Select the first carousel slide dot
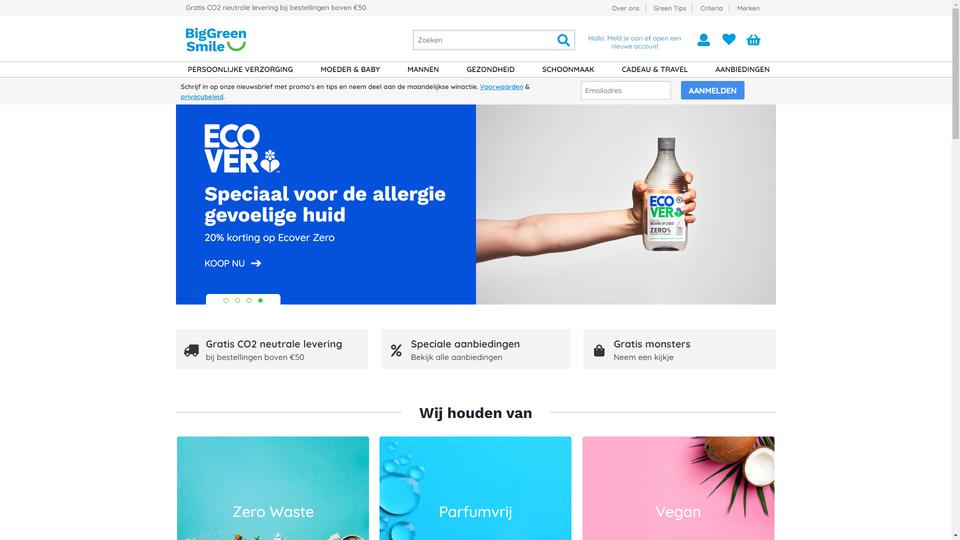The width and height of the screenshot is (960, 540). click(x=226, y=301)
